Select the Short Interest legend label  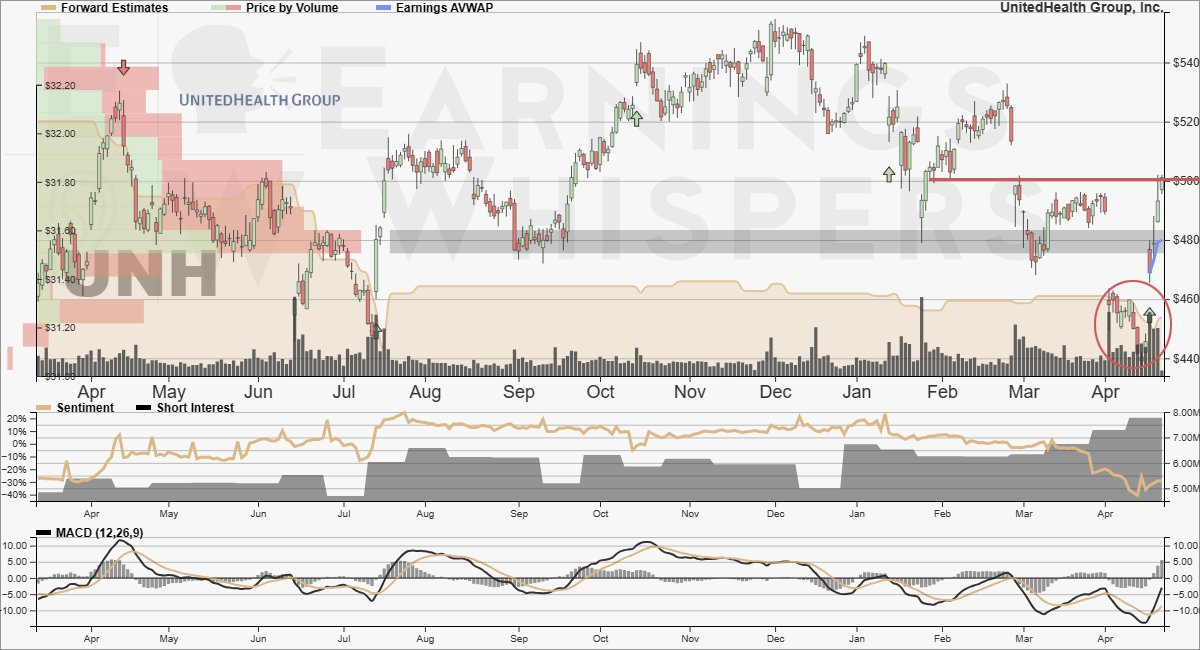point(195,407)
